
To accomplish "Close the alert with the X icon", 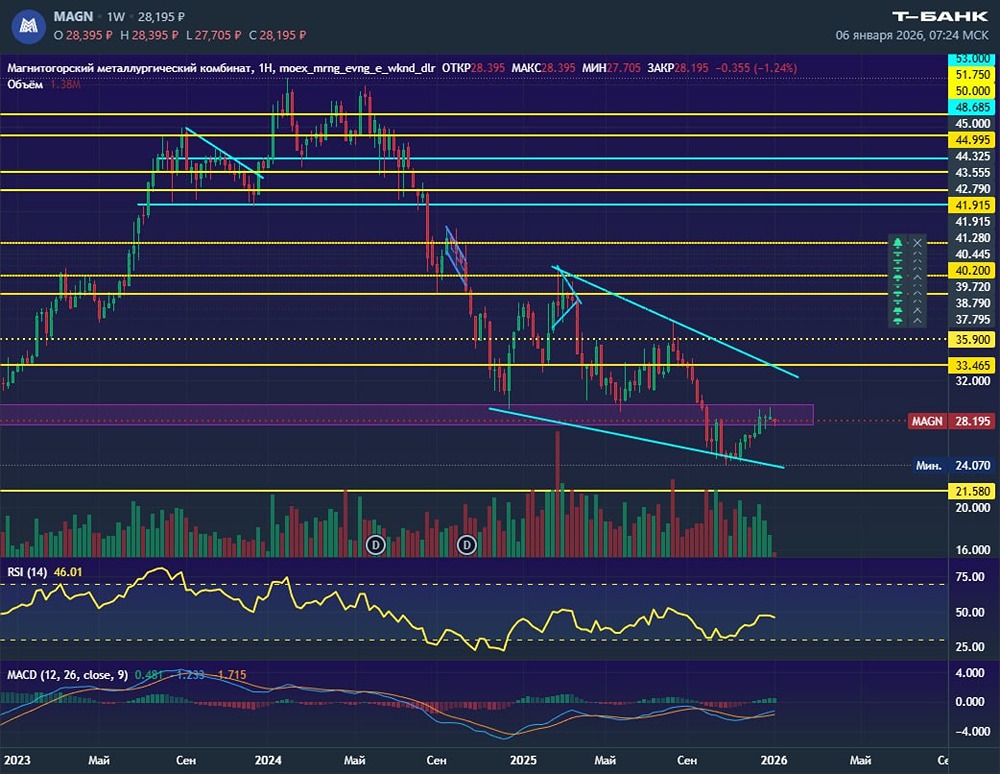I will (917, 243).
